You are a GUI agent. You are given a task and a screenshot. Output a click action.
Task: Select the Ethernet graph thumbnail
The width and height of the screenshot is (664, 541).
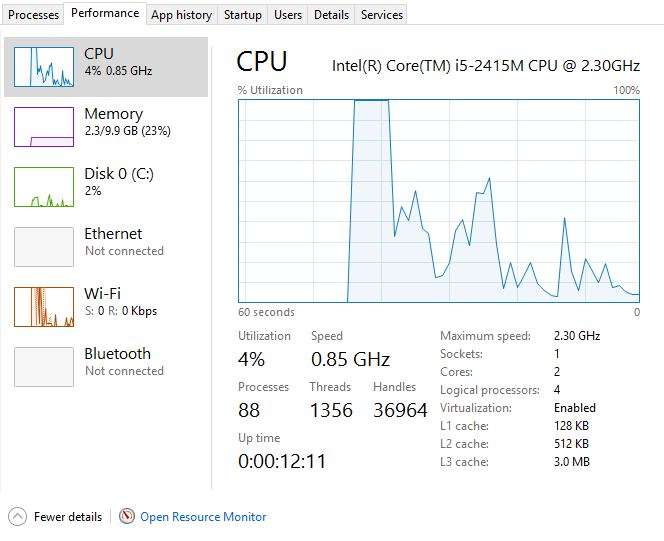pos(44,247)
